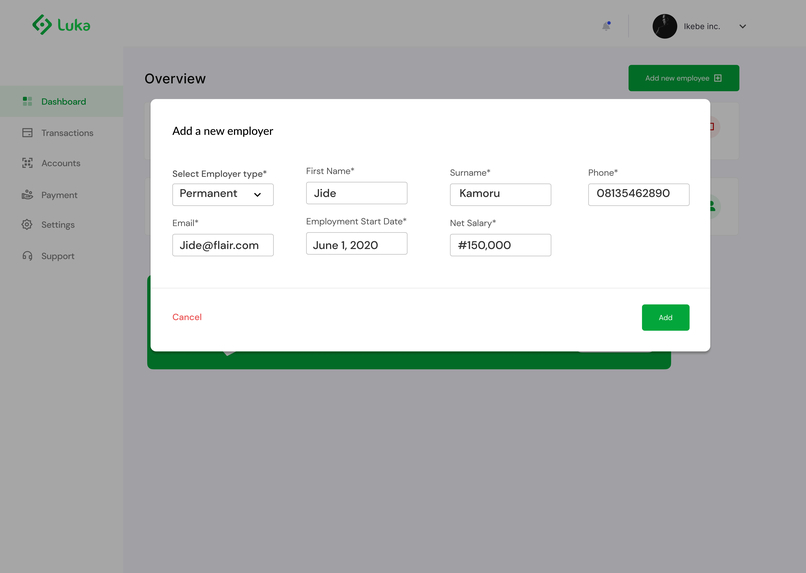
Task: Click the green Add button
Action: pyautogui.click(x=665, y=318)
